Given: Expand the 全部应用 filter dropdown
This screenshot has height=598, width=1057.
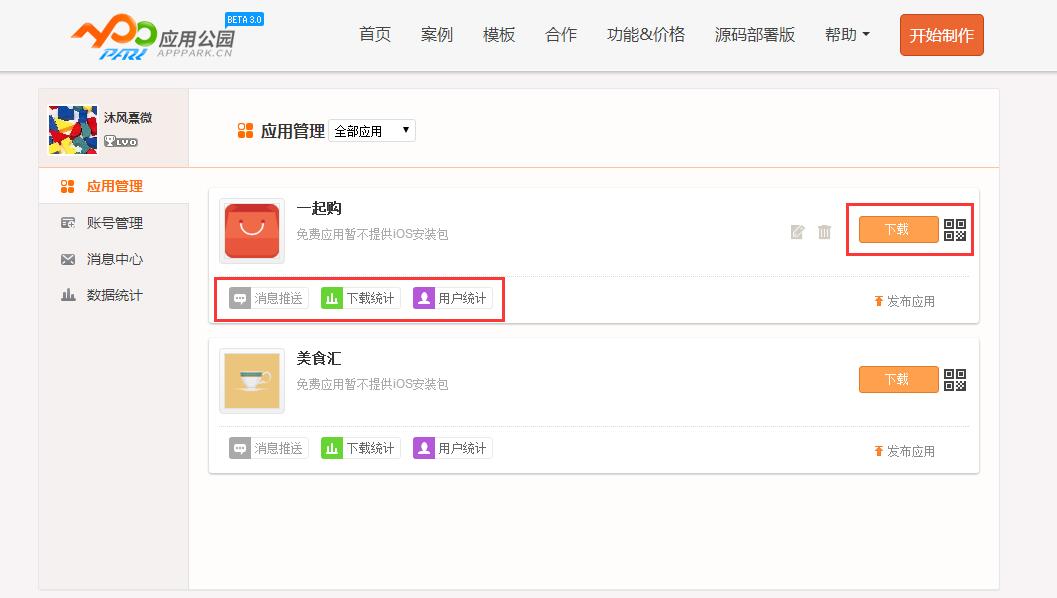Looking at the screenshot, I should pos(372,130).
